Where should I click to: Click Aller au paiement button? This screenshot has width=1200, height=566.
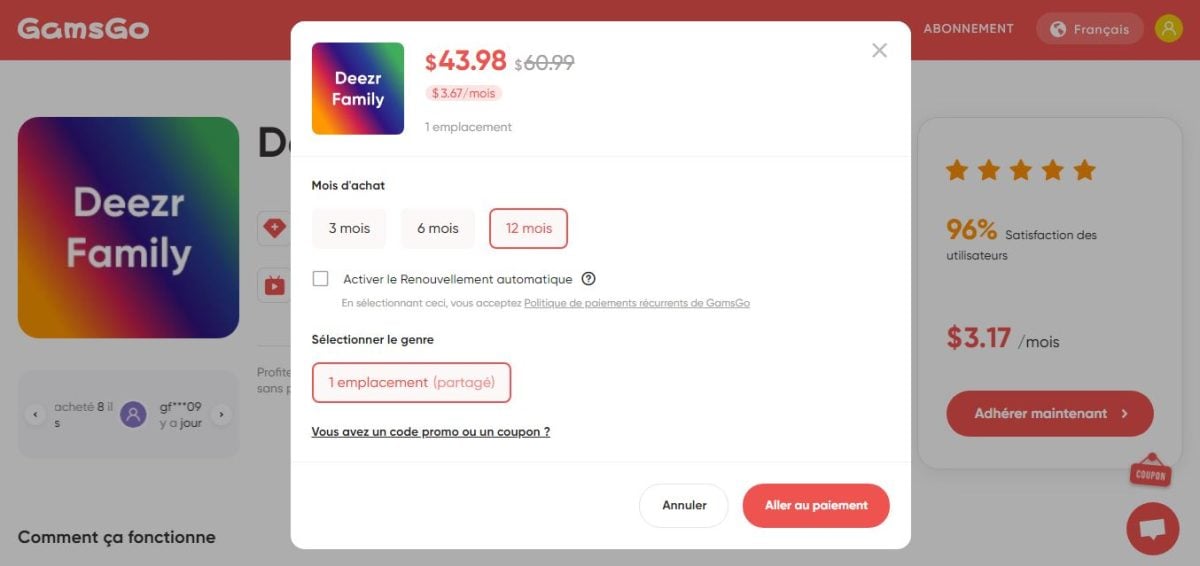pos(816,505)
